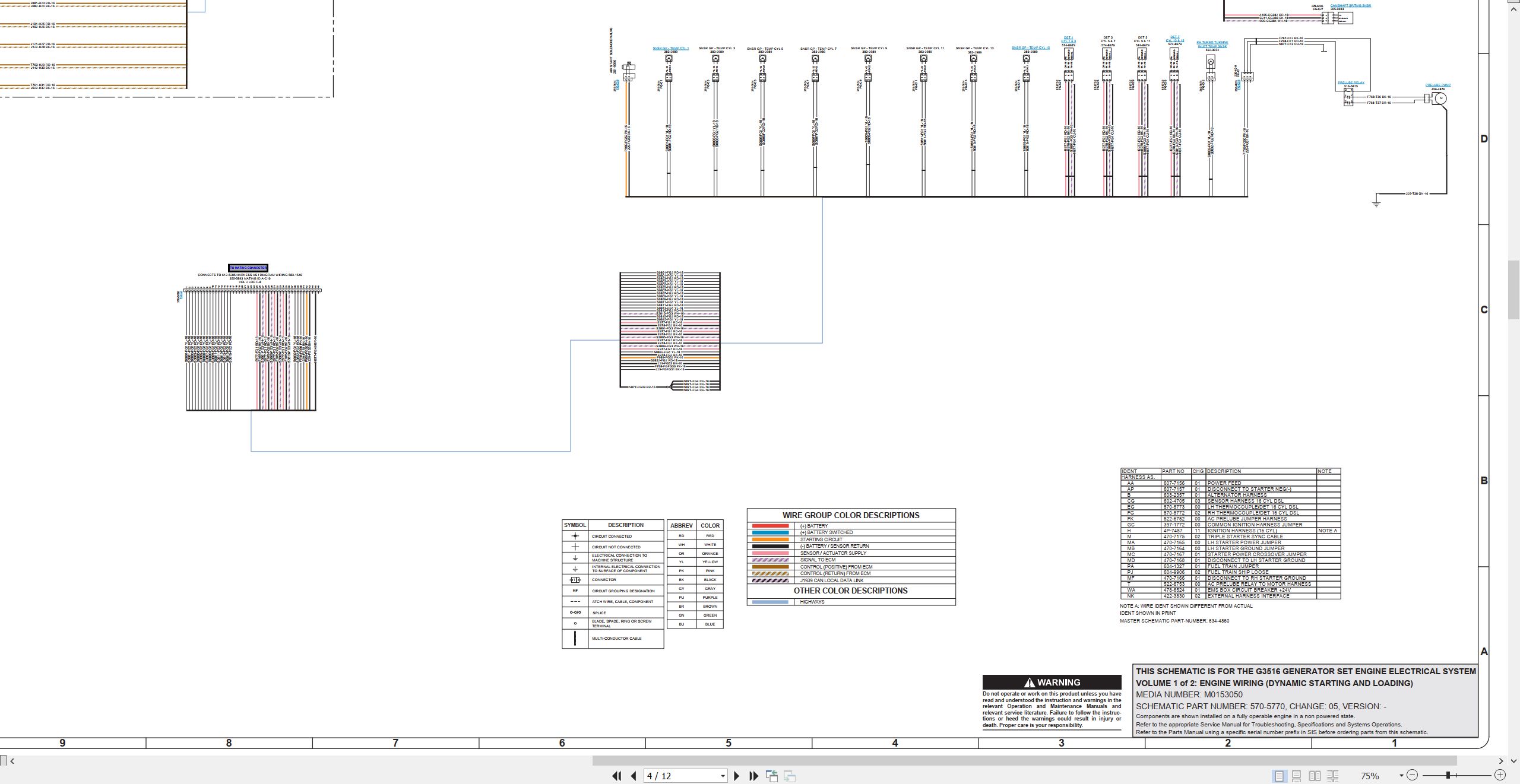Click the MASTER SCHEMATIC PART-NUMBER note
1520x784 pixels.
1174,621
